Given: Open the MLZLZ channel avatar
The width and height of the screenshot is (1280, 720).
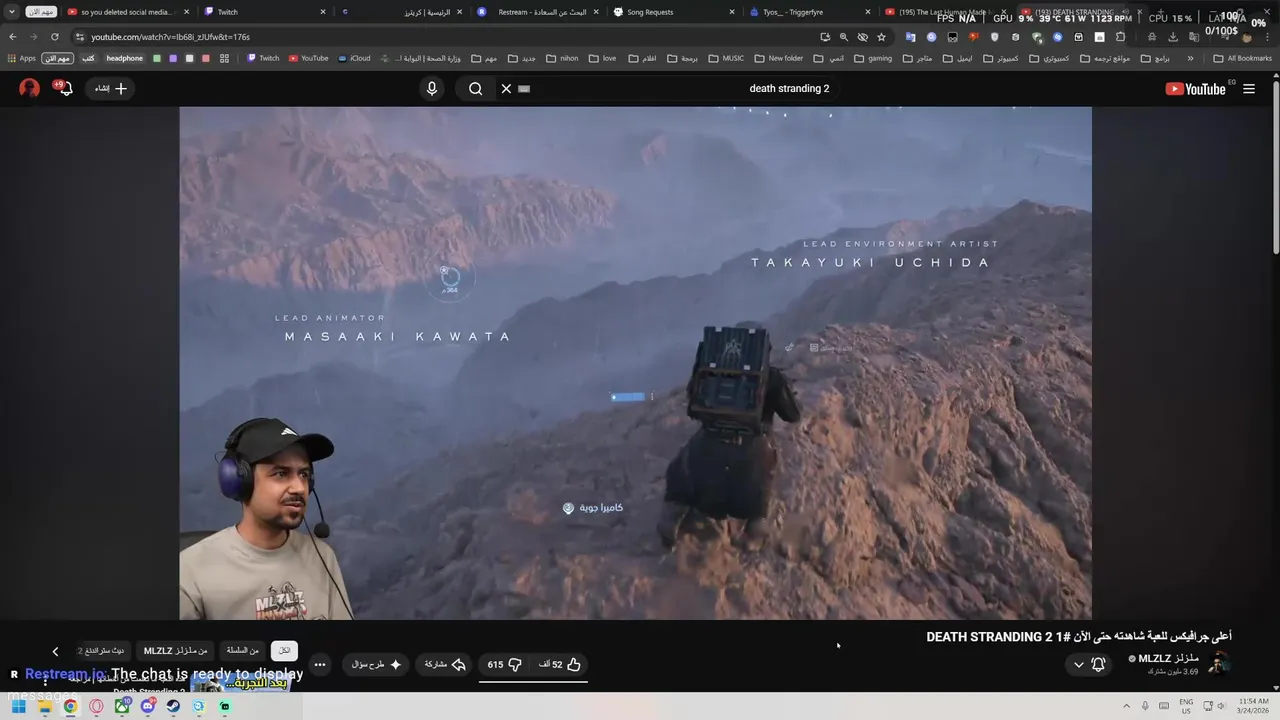Looking at the screenshot, I should click(x=1219, y=664).
